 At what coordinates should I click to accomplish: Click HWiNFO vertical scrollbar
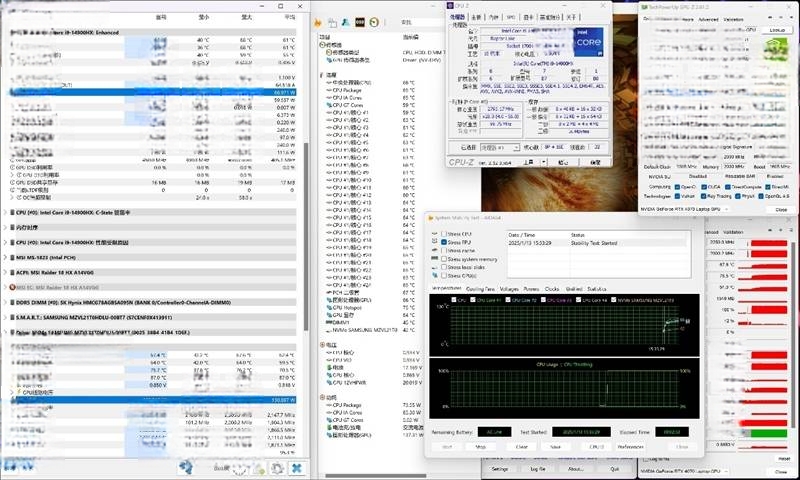click(306, 237)
